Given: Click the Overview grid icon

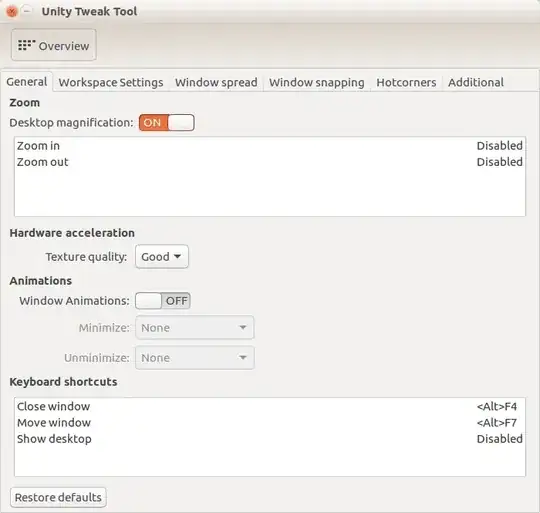Looking at the screenshot, I should point(27,45).
